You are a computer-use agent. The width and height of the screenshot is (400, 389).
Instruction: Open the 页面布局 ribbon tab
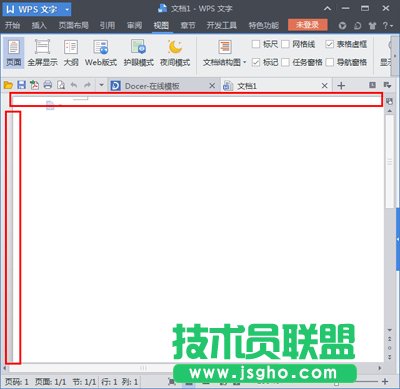pyautogui.click(x=73, y=25)
